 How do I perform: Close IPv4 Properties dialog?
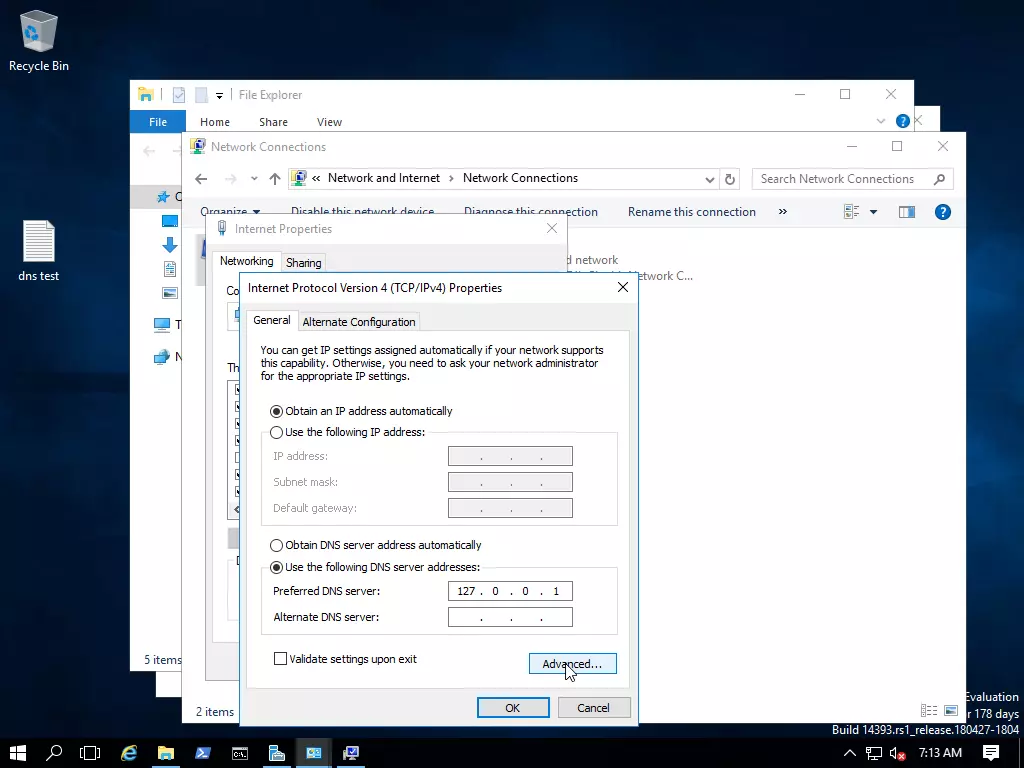pyautogui.click(x=623, y=287)
